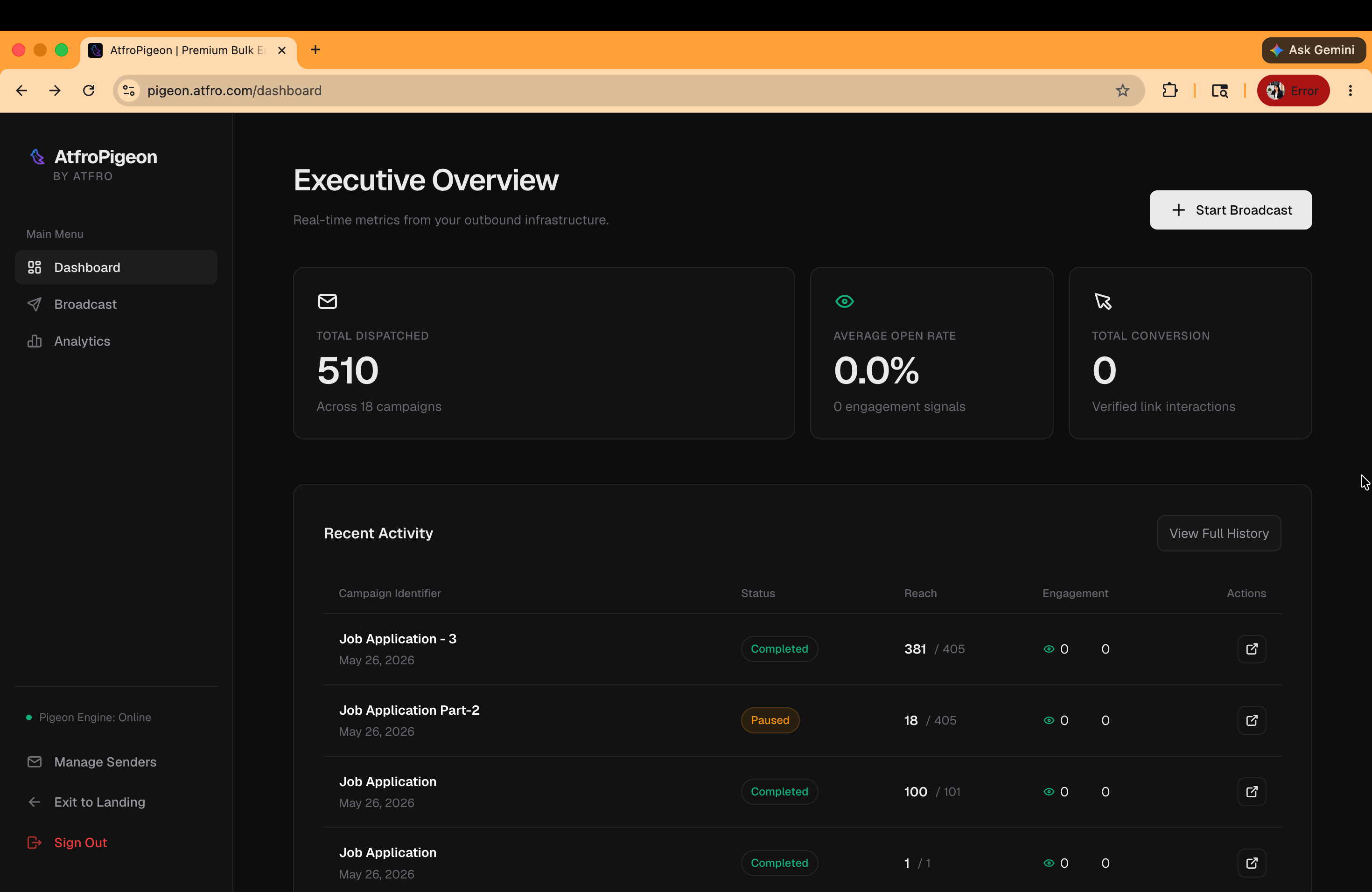Click the '18' reach value
Image resolution: width=1372 pixels, height=892 pixels.
click(911, 720)
